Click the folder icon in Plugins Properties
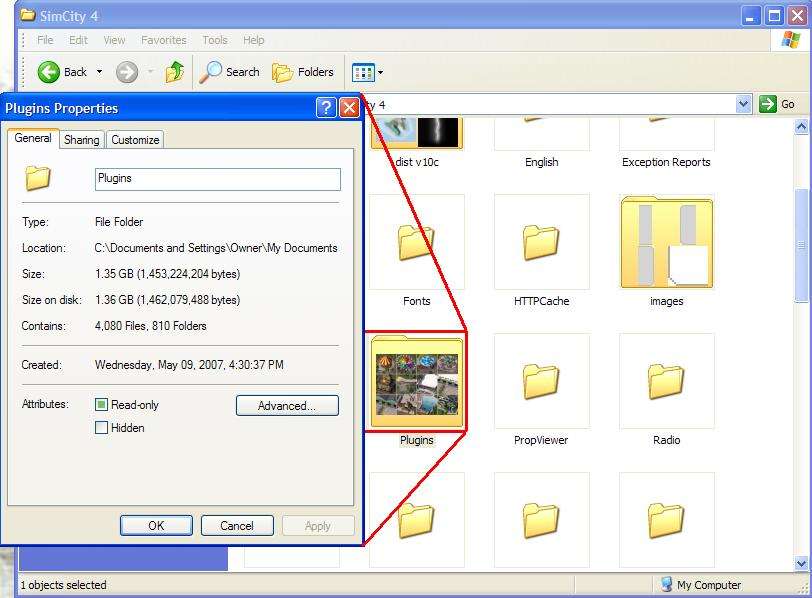Image resolution: width=812 pixels, height=598 pixels. point(38,178)
